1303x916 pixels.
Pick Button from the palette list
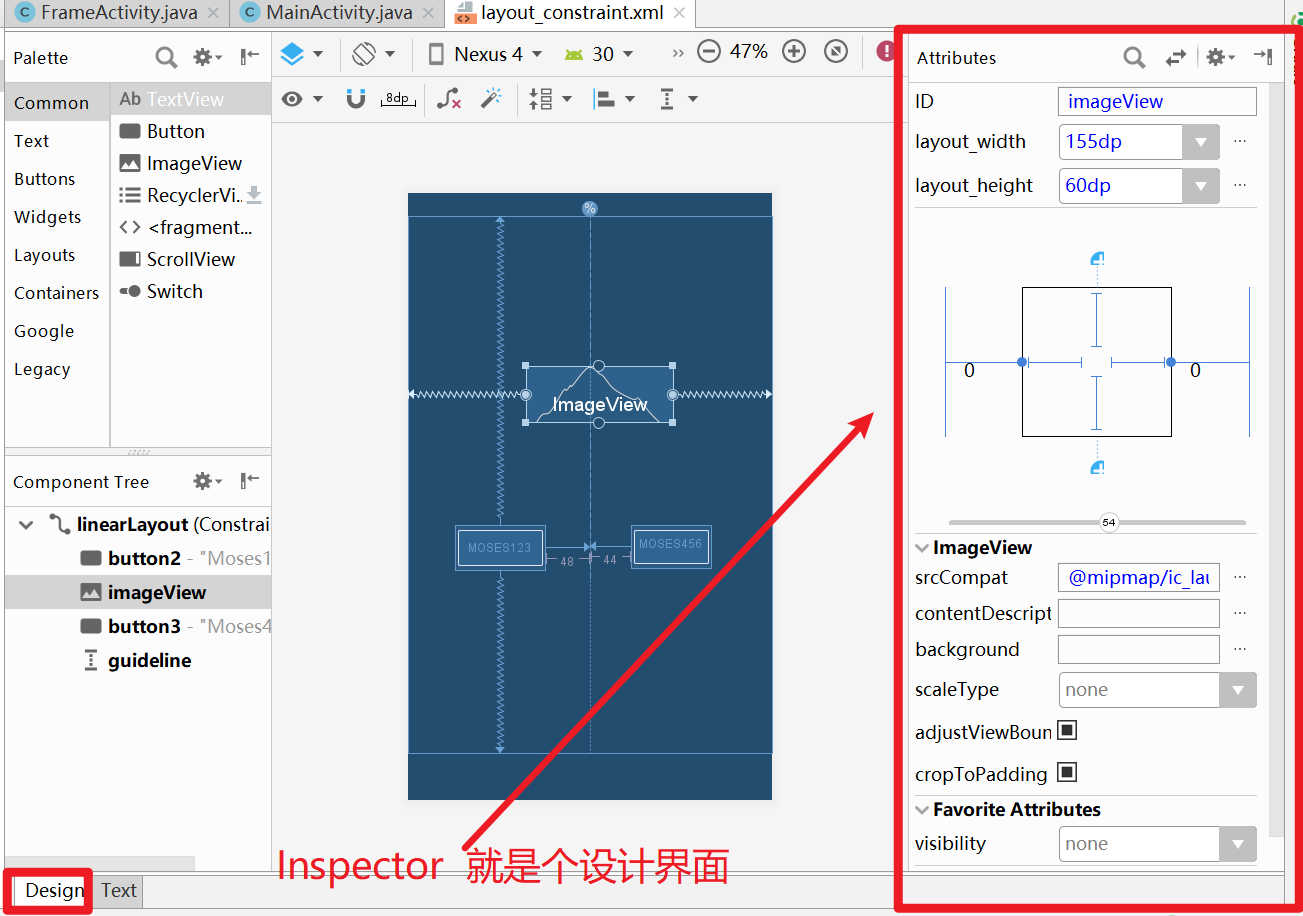coord(190,131)
